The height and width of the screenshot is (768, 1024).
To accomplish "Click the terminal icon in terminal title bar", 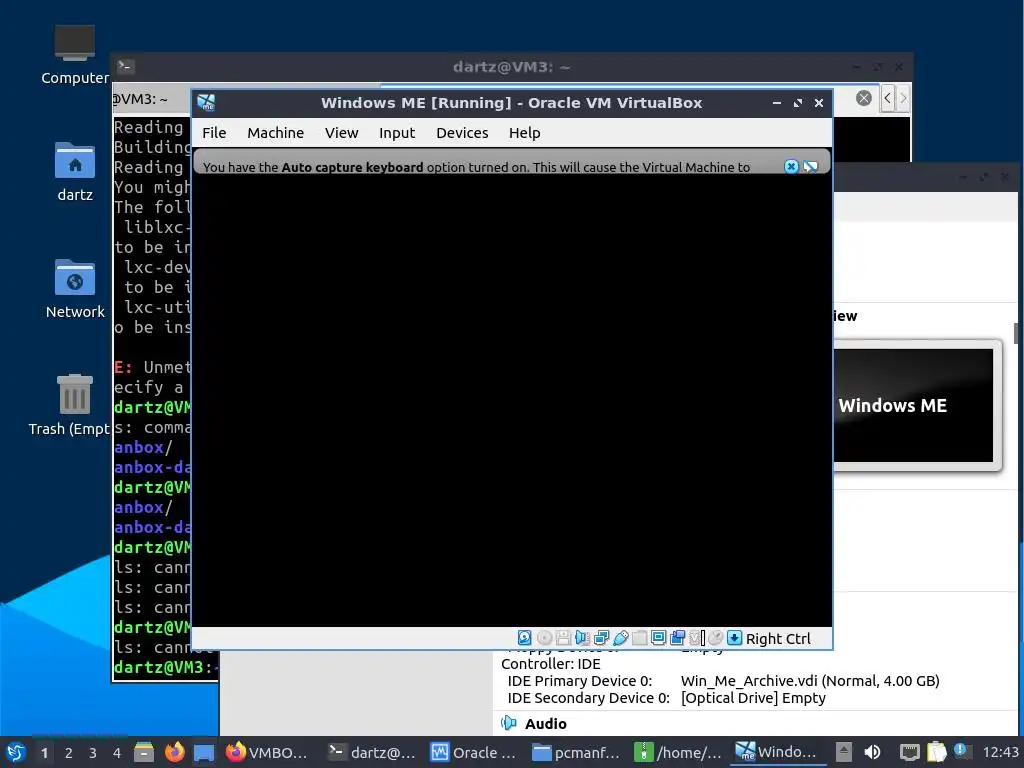I will coord(125,67).
